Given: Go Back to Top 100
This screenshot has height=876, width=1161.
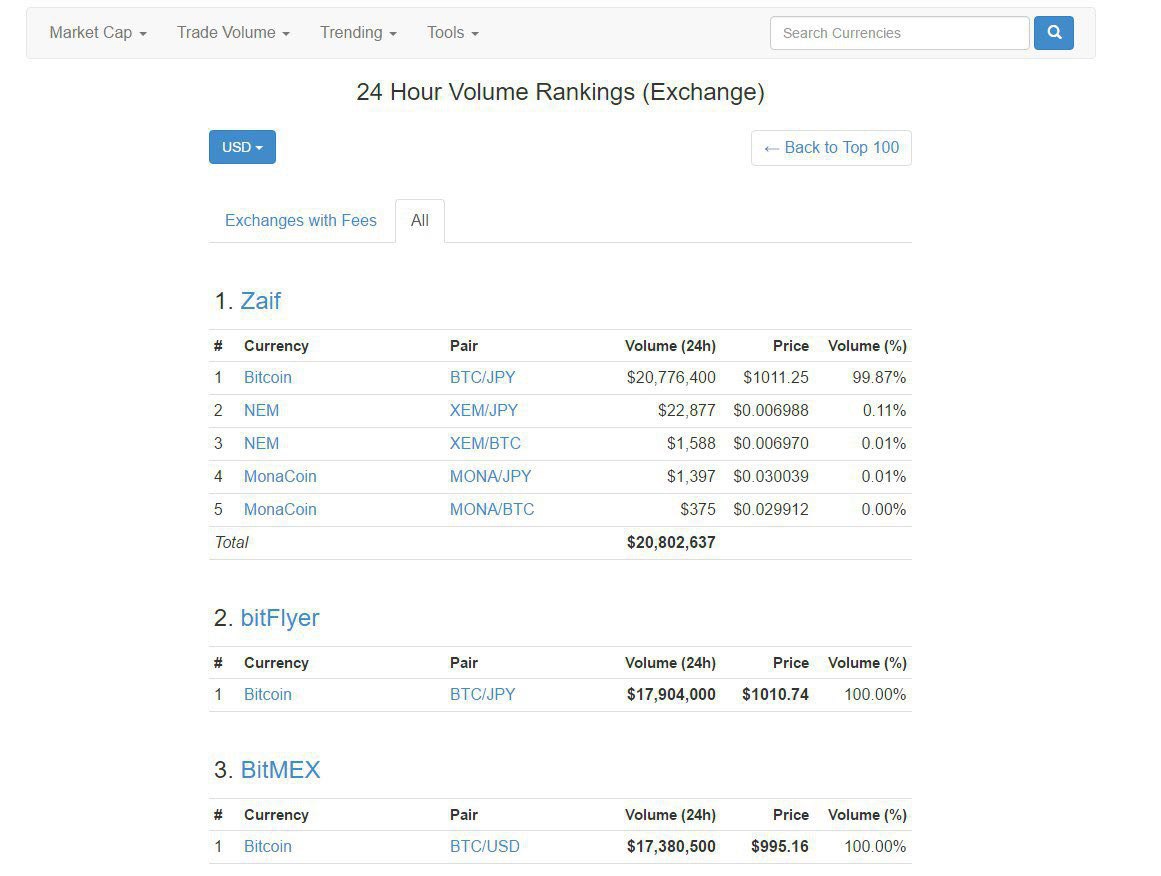Looking at the screenshot, I should click(832, 148).
